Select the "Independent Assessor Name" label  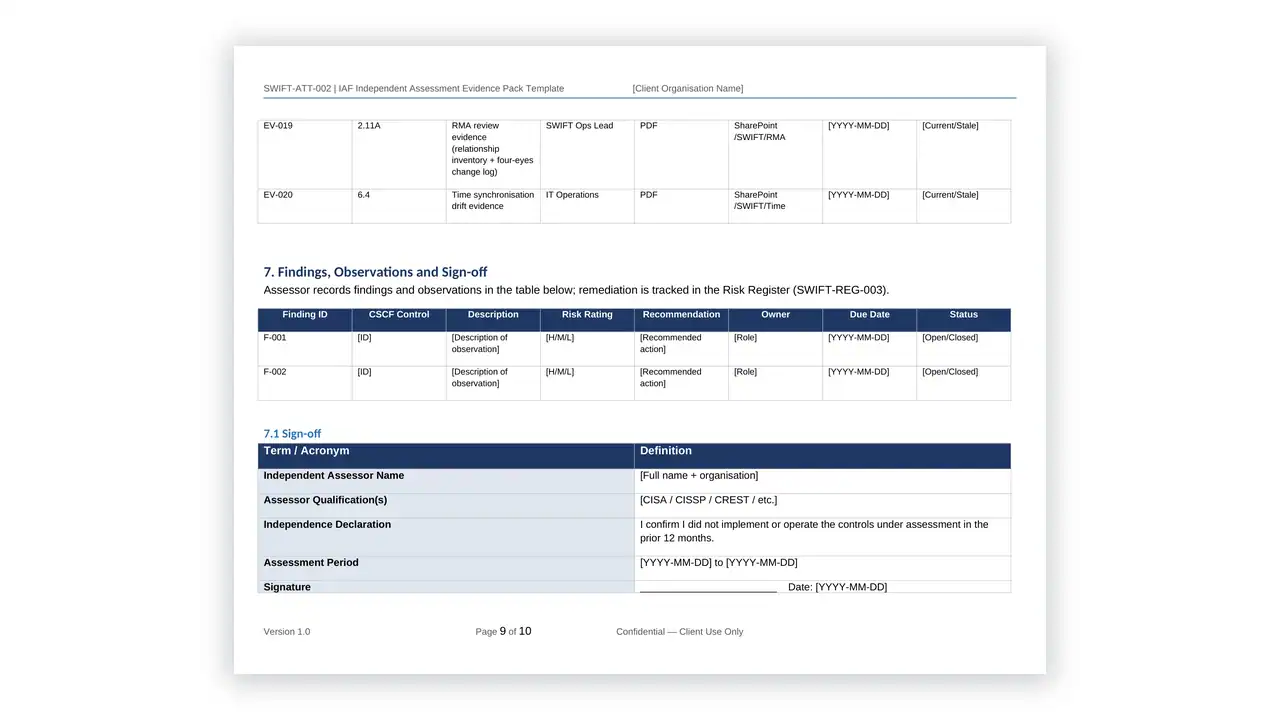pyautogui.click(x=334, y=476)
